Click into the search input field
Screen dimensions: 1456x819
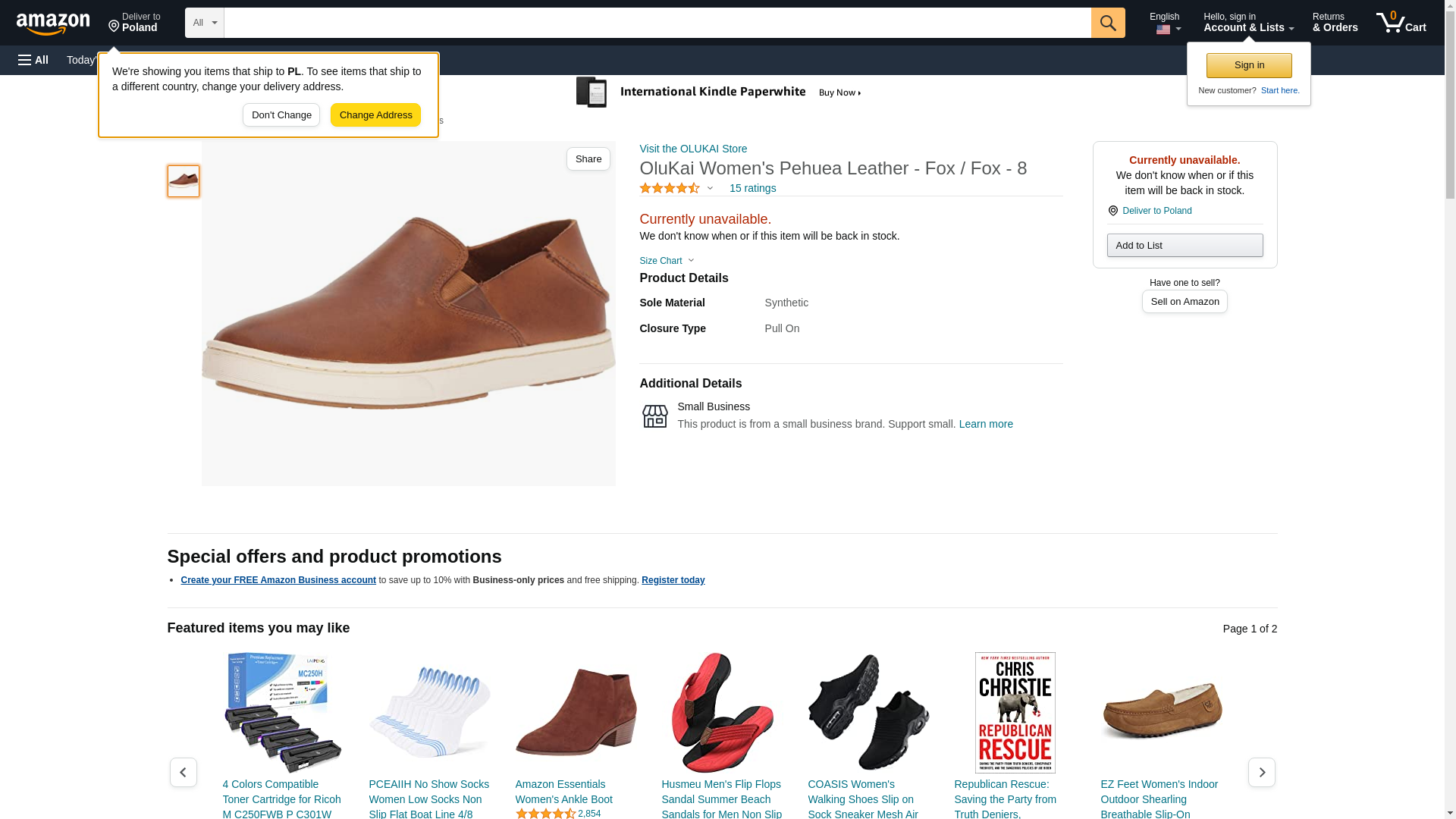[657, 23]
